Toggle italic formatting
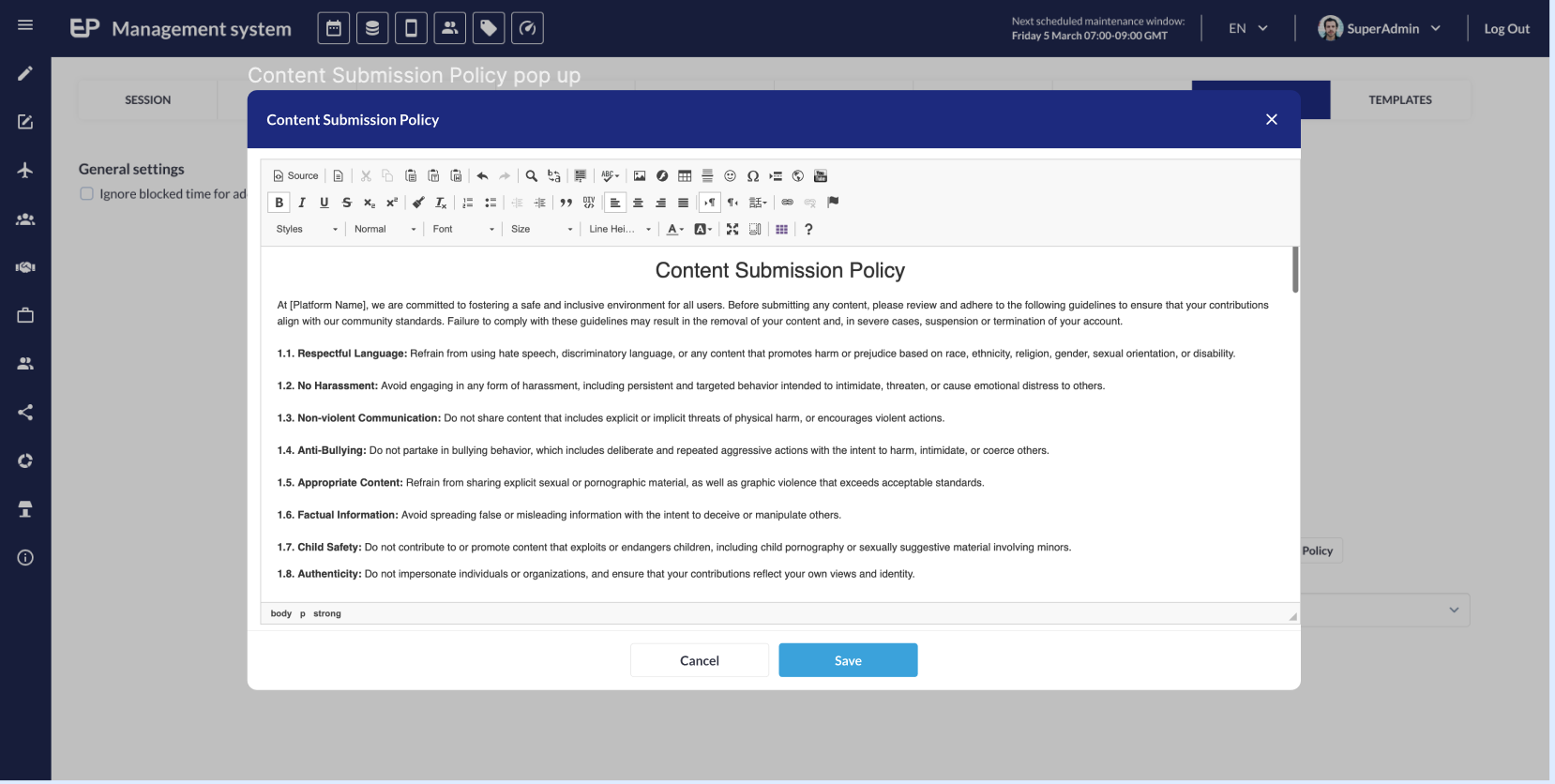Image resolution: width=1555 pixels, height=784 pixels. [x=302, y=203]
